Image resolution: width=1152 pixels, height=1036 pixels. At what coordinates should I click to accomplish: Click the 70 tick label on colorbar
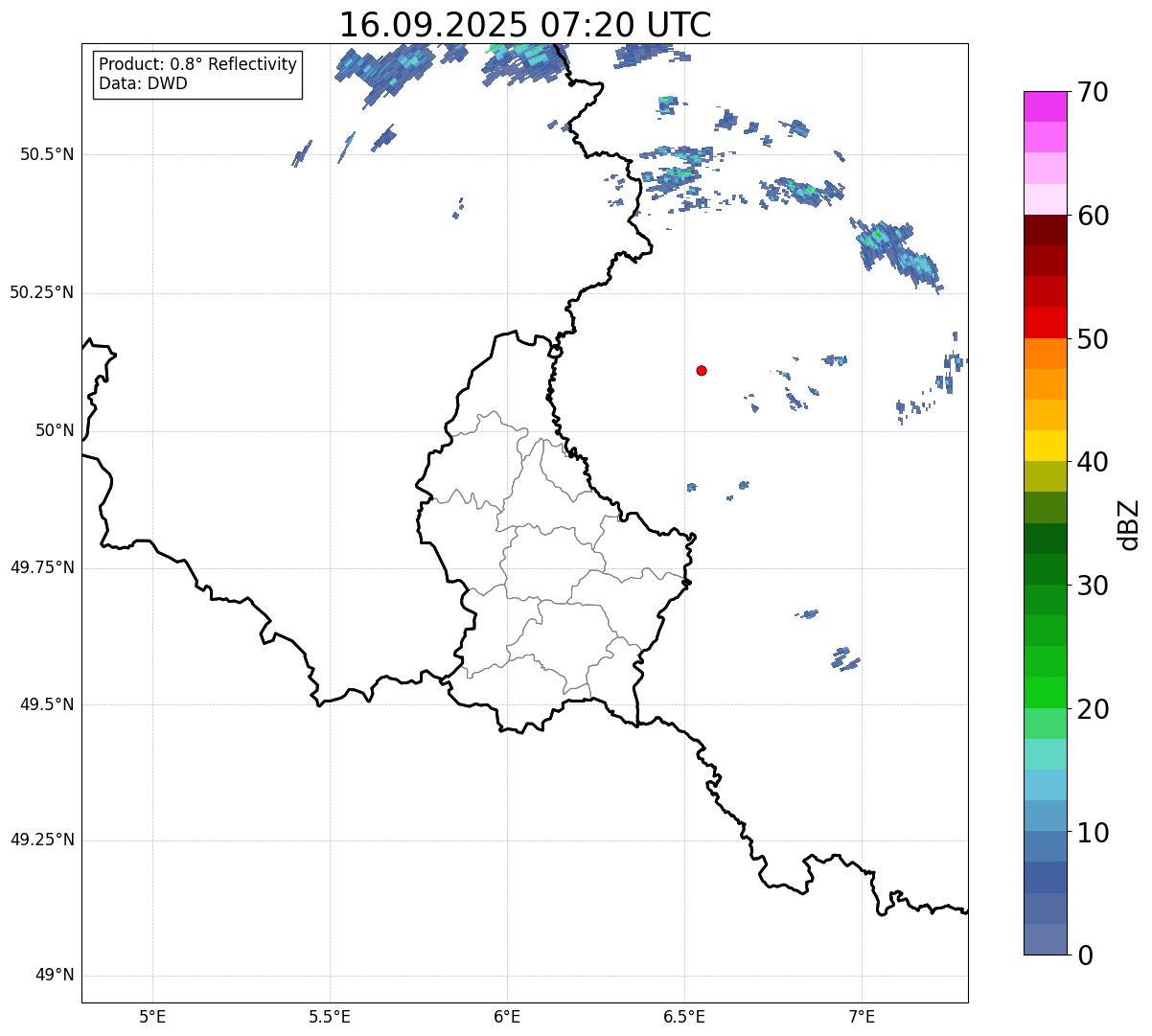(x=1093, y=93)
